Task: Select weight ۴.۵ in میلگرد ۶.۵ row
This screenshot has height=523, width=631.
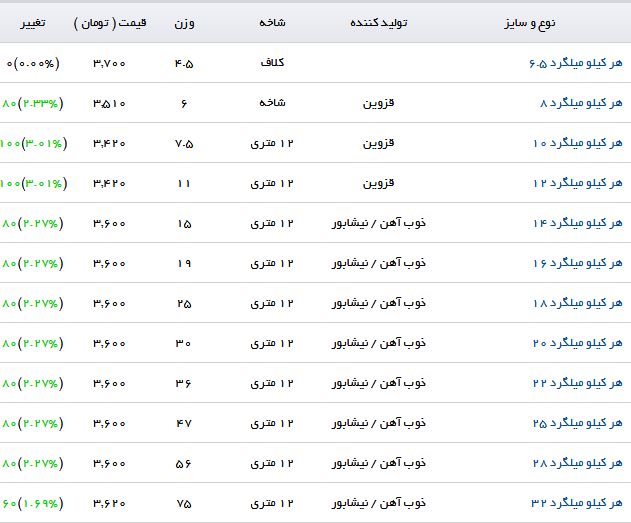Action: 184,64
